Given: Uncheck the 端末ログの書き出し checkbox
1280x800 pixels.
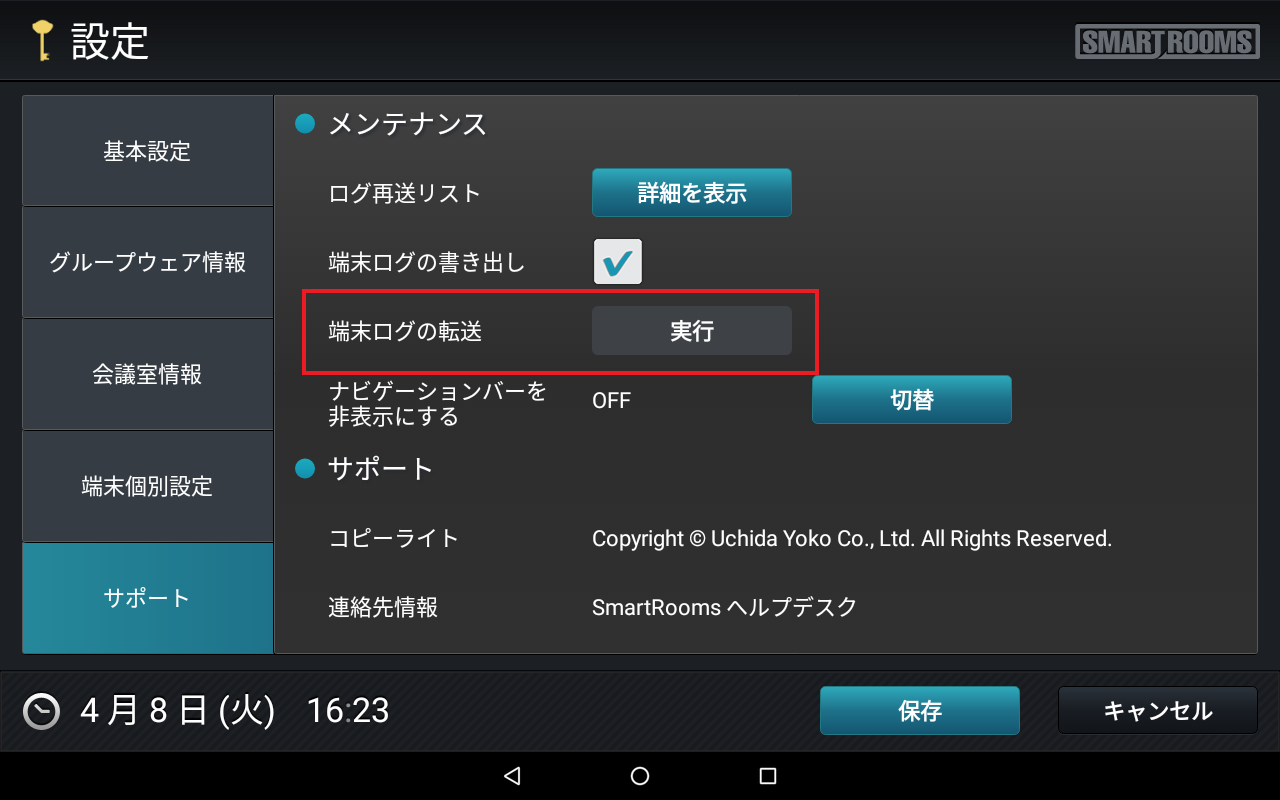Looking at the screenshot, I should click(618, 262).
